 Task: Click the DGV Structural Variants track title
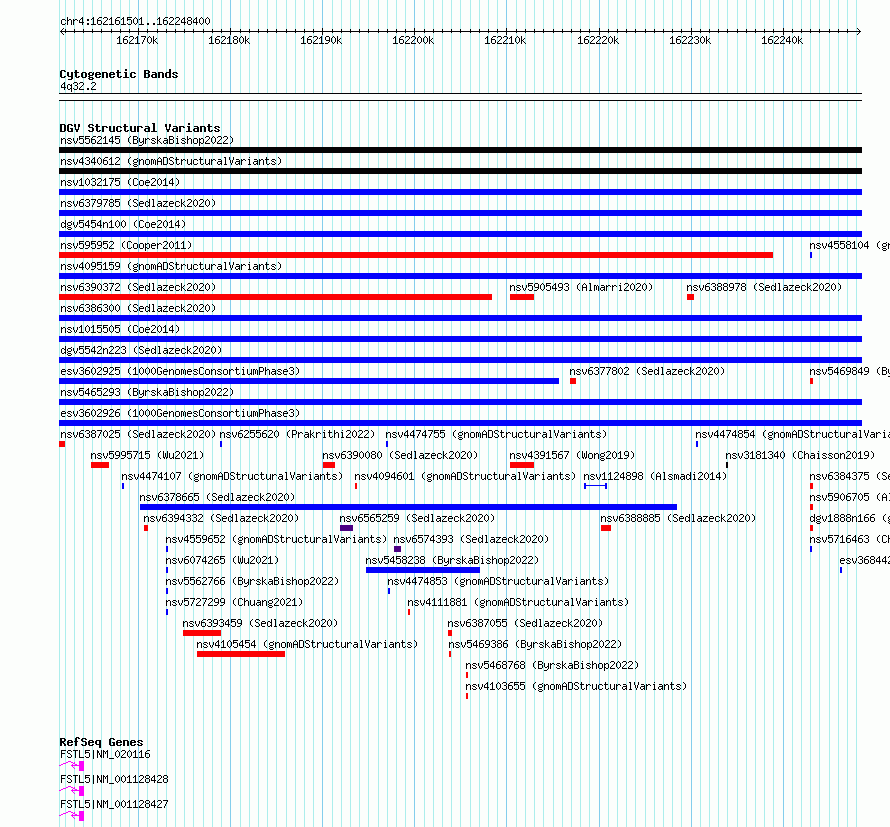tap(140, 128)
